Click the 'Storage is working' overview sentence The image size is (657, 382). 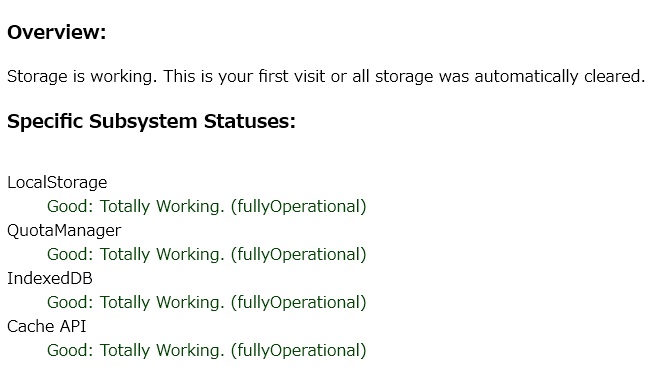pyautogui.click(x=326, y=77)
